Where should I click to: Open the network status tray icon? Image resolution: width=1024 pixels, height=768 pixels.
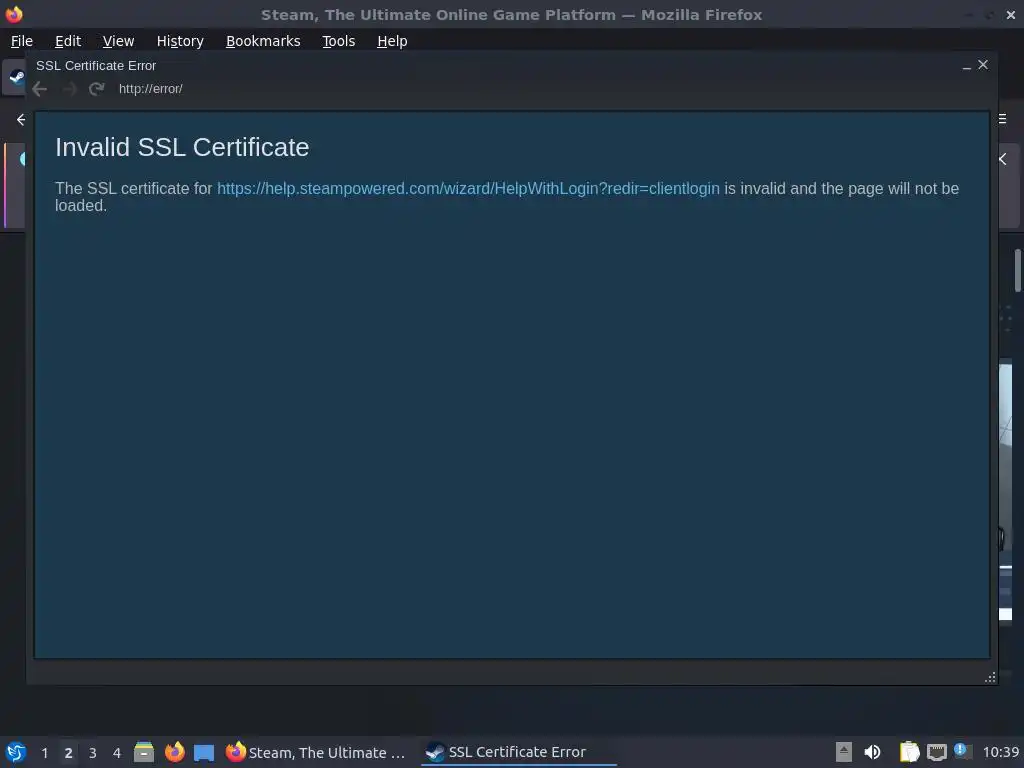936,752
